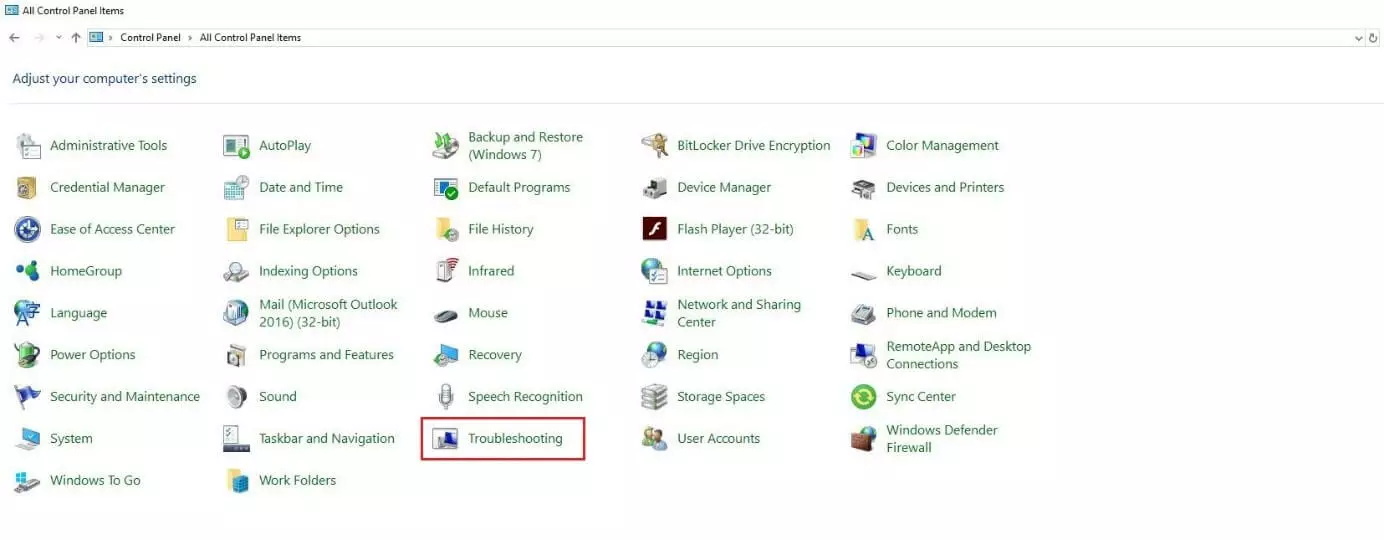Open the Windows Defender Firewall icon
The width and height of the screenshot is (1384, 540).
[864, 439]
